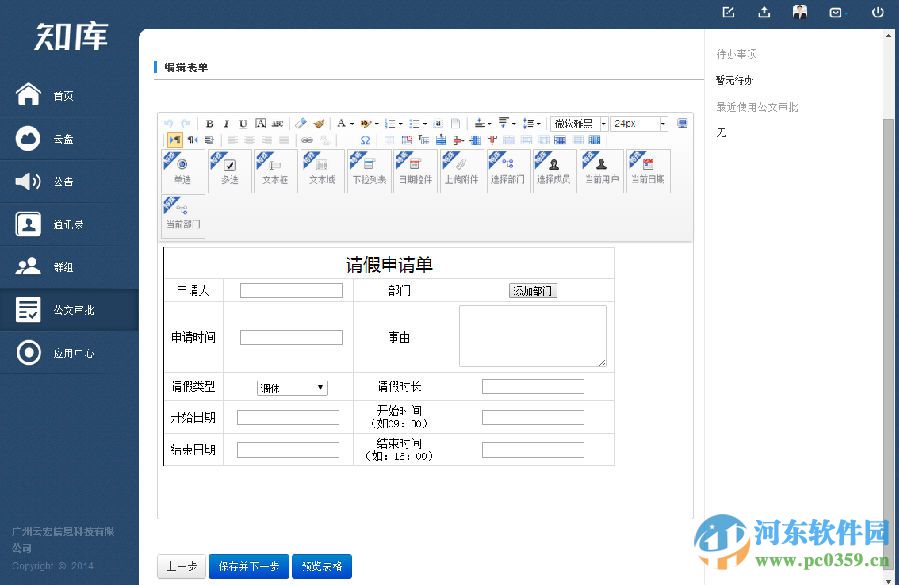Insert a 单选 radio widget into the form
Screen dimensions: 899x585
(x=183, y=170)
